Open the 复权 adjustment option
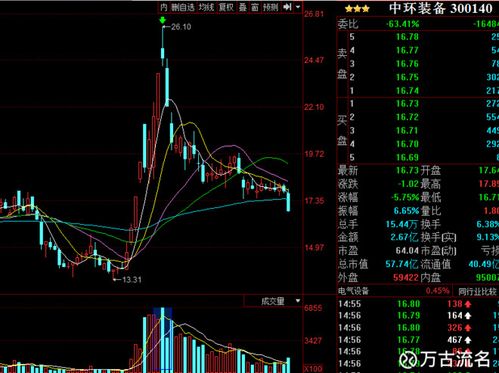Viewport: 499px width, 373px height. [x=226, y=7]
